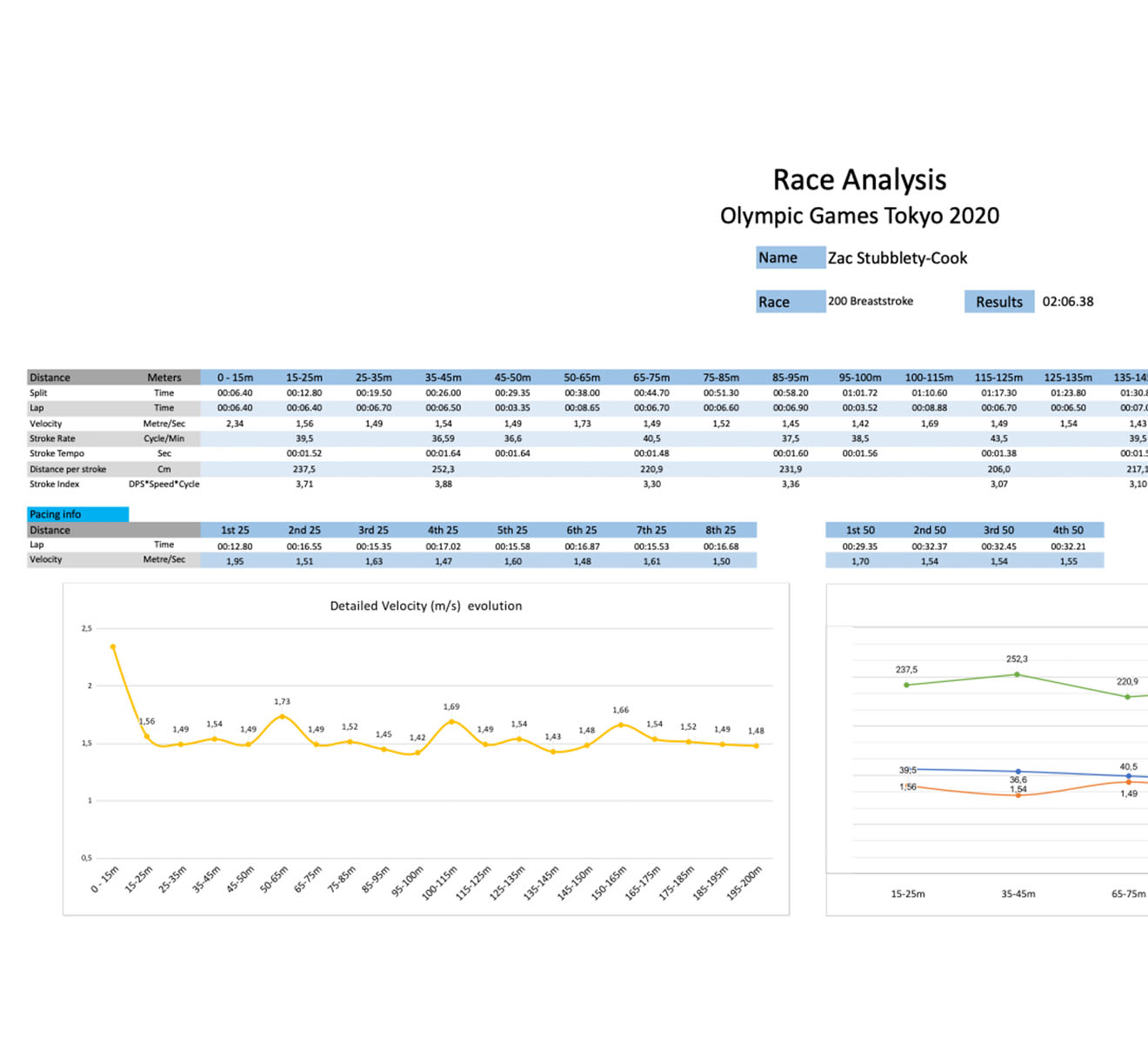Select the 0 - 15m column header
This screenshot has width=1148, height=1044.
click(x=235, y=378)
